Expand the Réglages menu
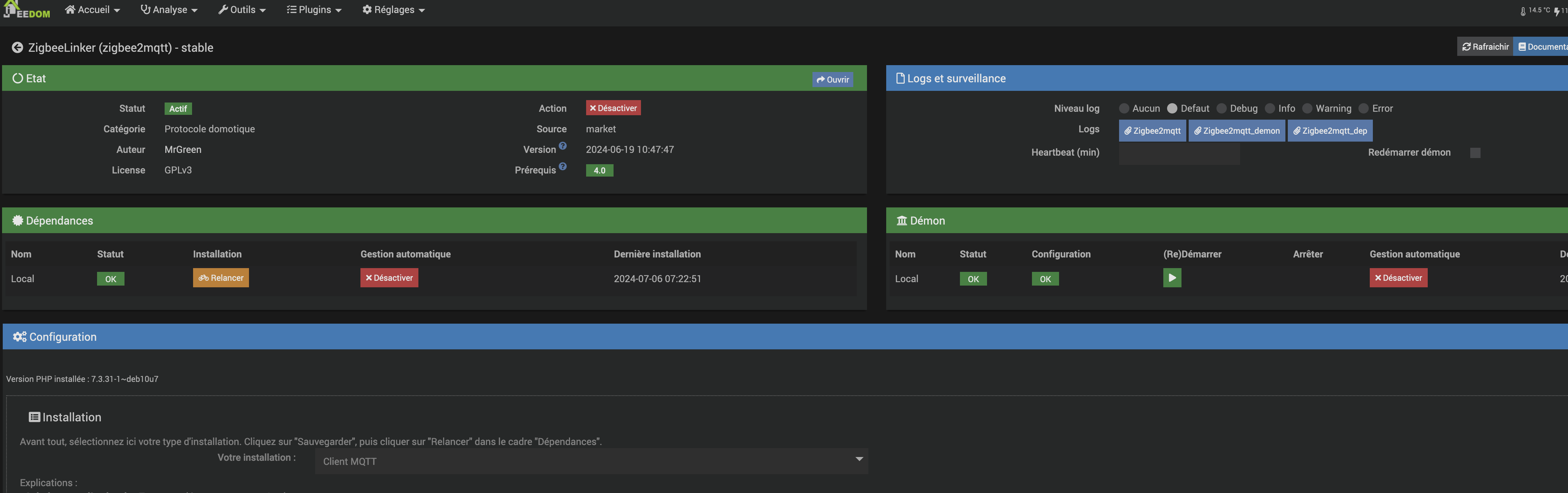The height and width of the screenshot is (493, 1568). tap(393, 10)
